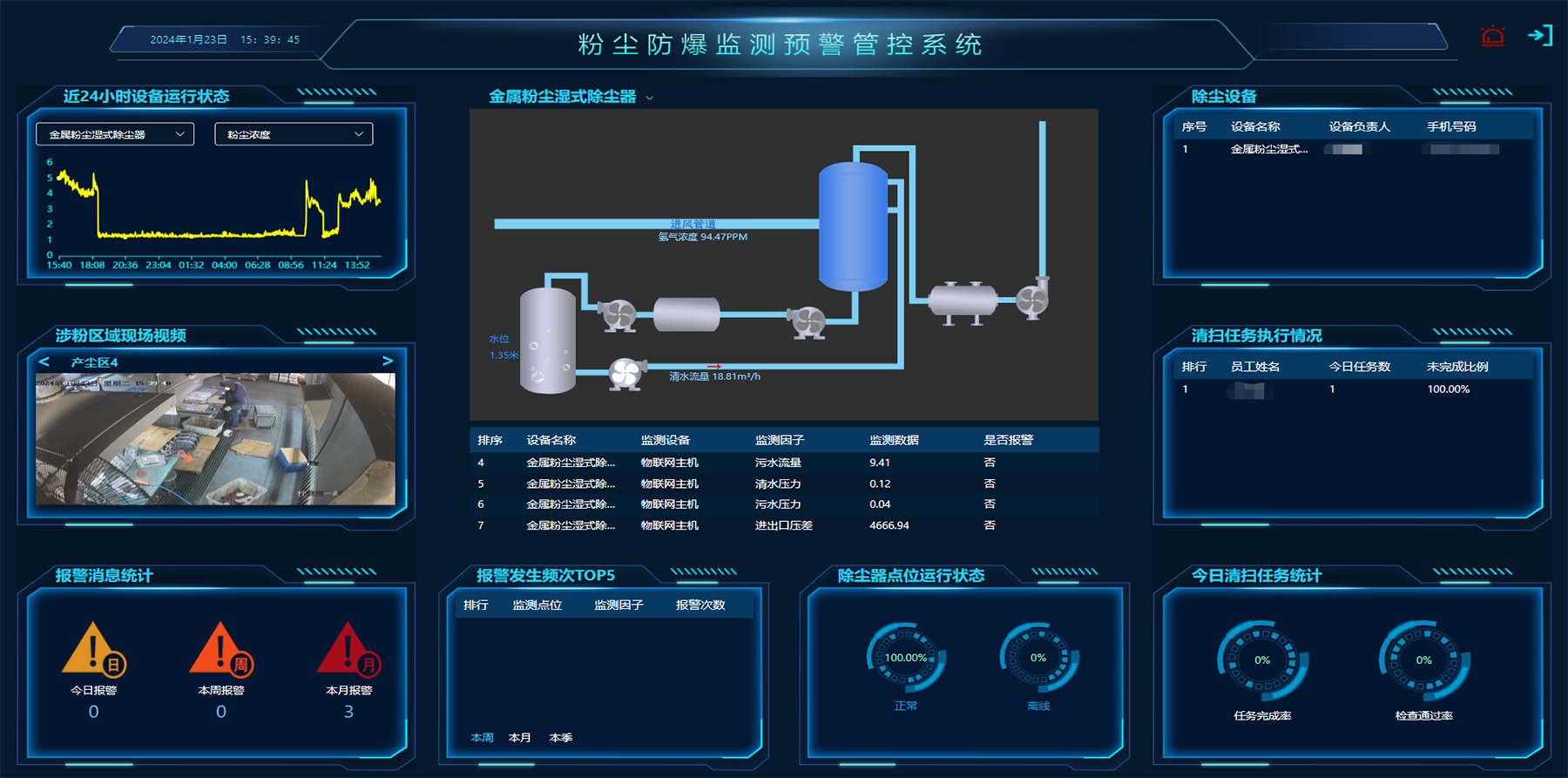The width and height of the screenshot is (1568, 778).
Task: Switch to 本周 alarm frequency tab
Action: click(x=482, y=738)
